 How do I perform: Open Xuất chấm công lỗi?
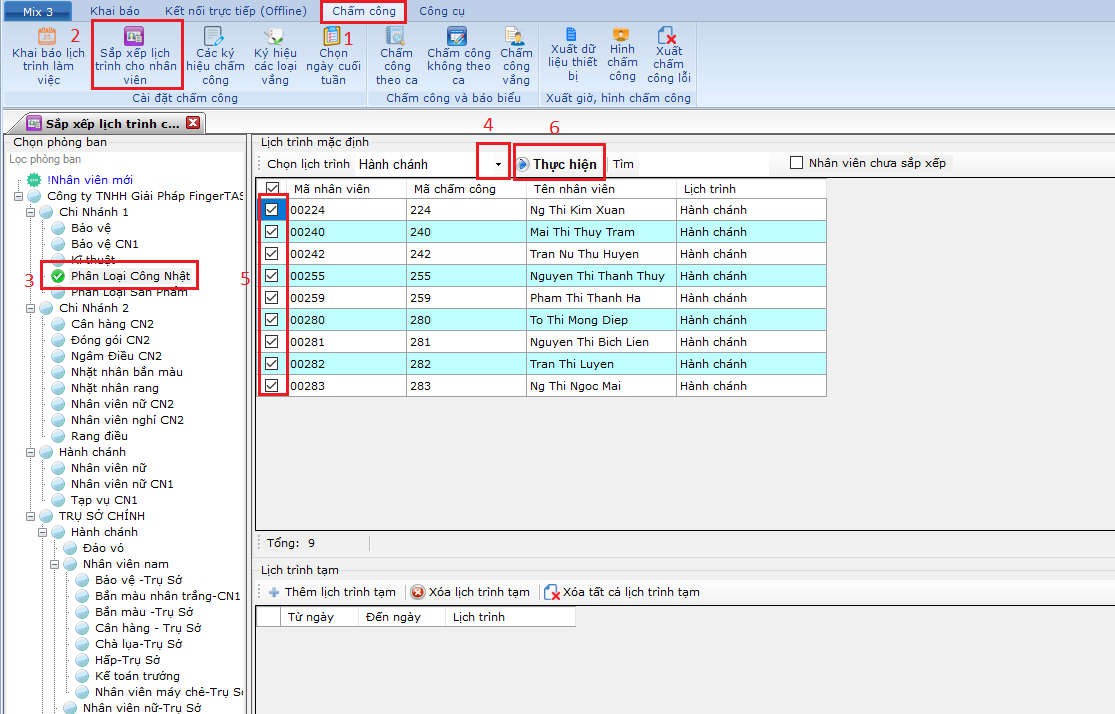tap(668, 36)
